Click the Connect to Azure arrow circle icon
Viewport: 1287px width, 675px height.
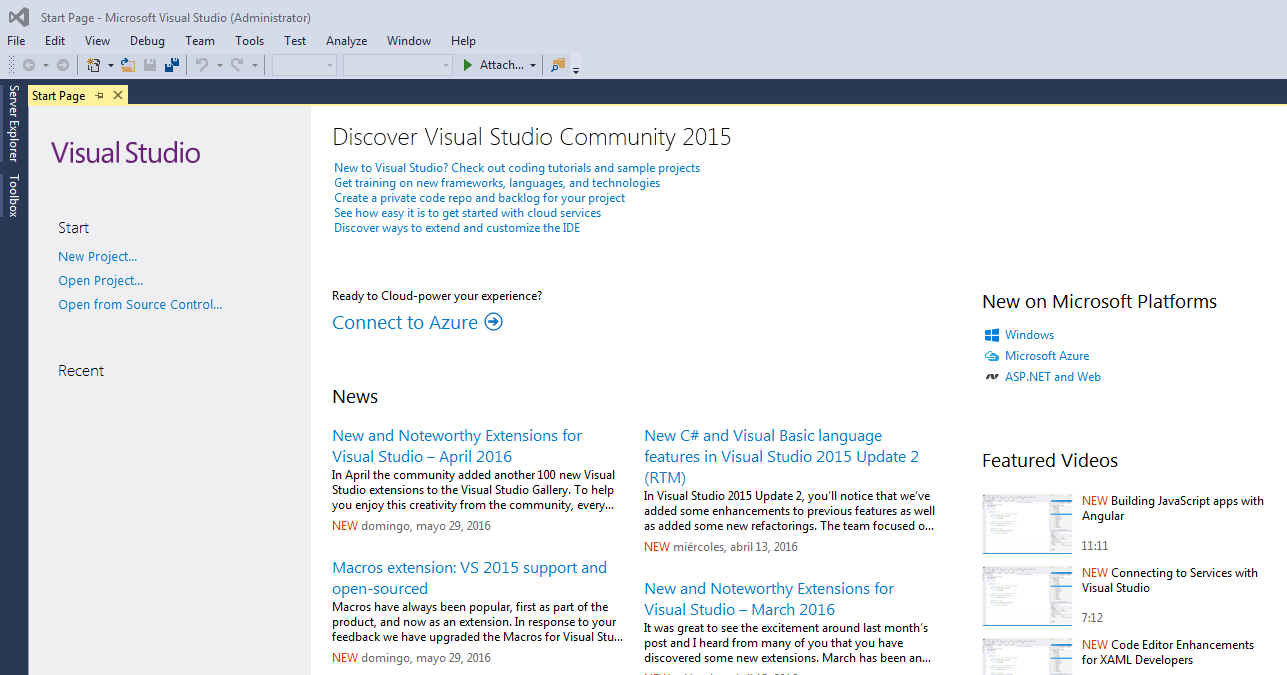click(493, 322)
